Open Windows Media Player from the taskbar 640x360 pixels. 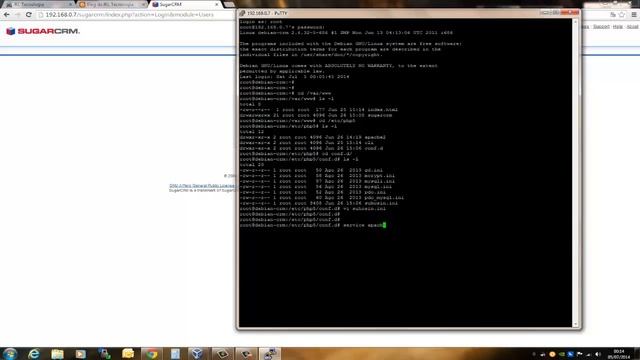point(80,353)
